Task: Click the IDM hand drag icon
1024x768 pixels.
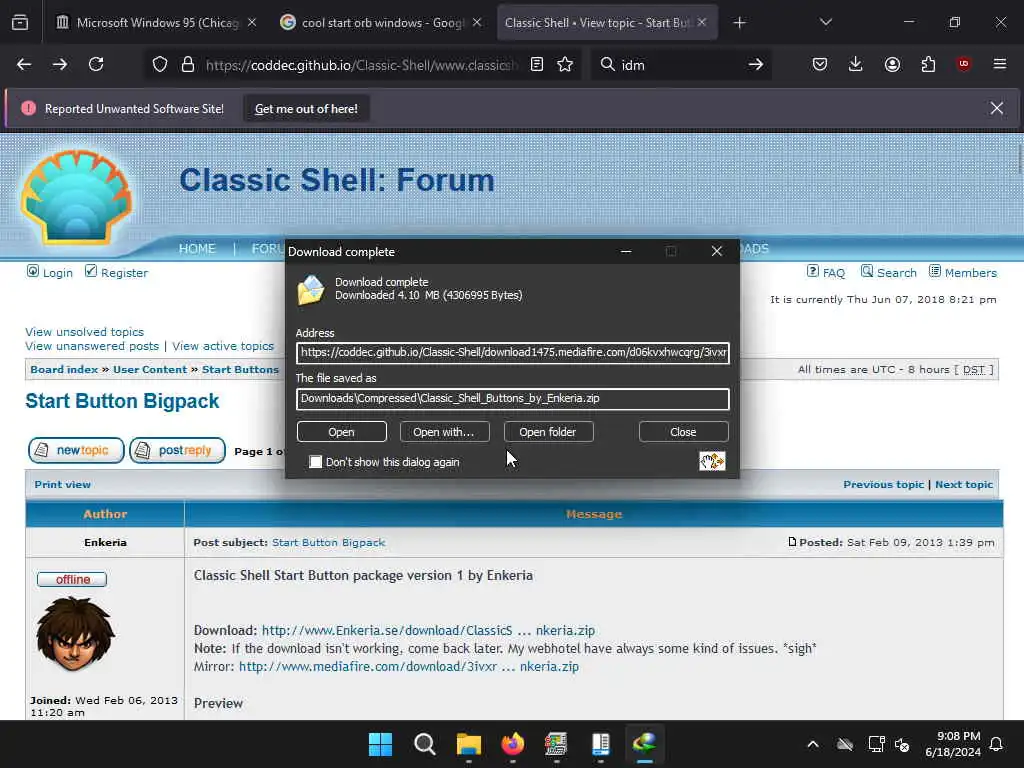Action: 712,461
